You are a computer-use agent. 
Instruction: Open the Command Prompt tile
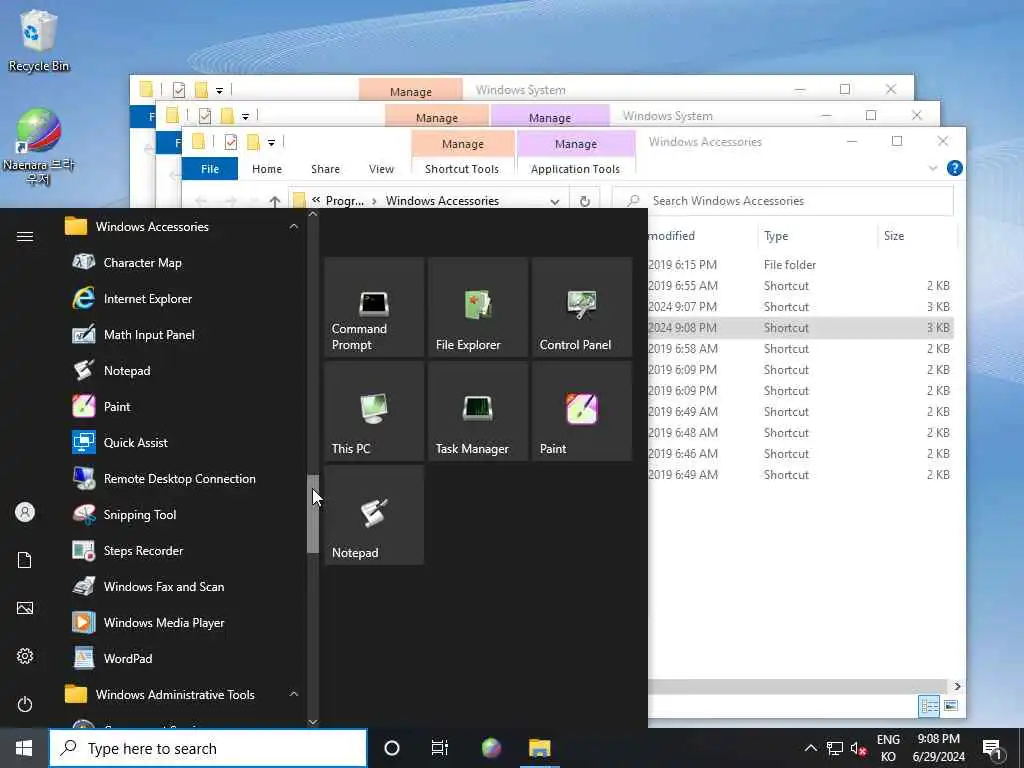[374, 307]
